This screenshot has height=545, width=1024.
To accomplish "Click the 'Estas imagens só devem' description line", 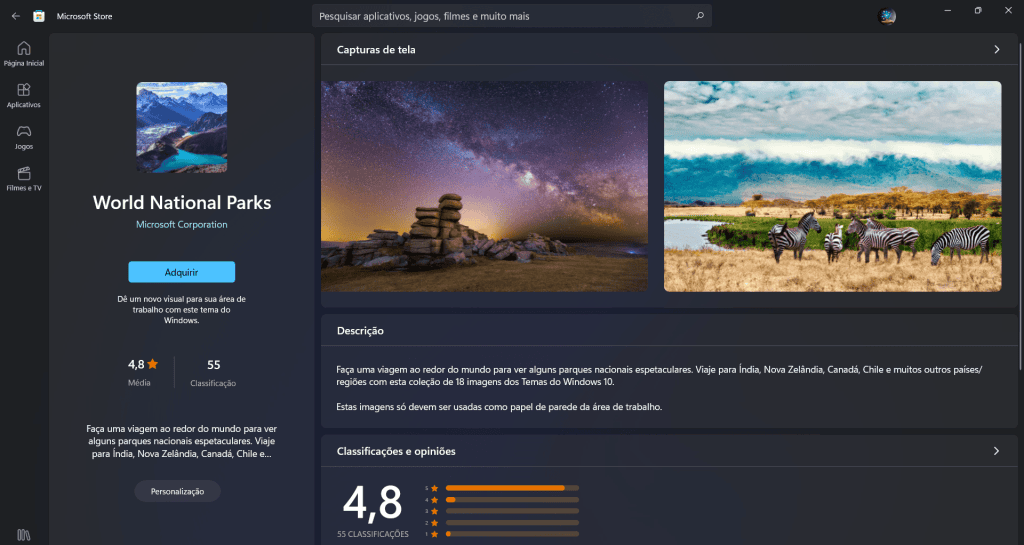I will coord(499,407).
